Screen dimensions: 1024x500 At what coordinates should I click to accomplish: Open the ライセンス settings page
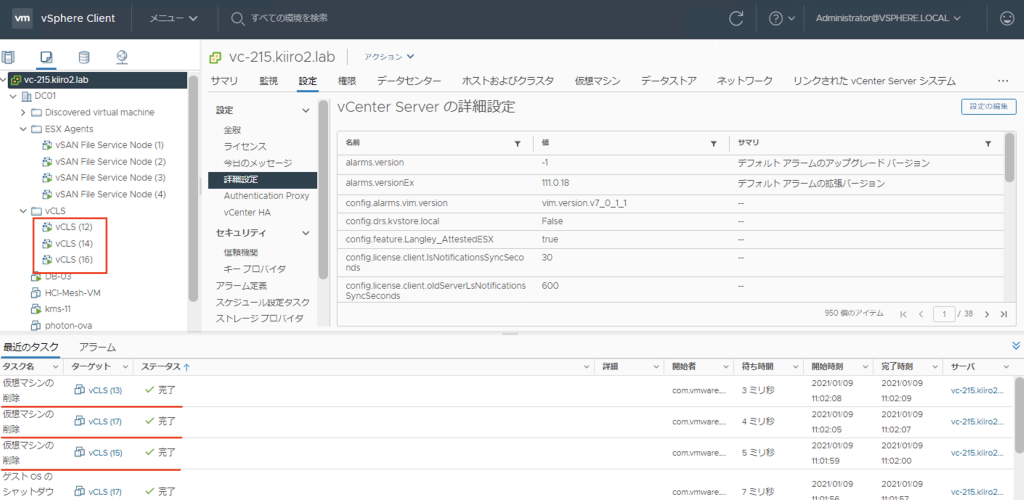tap(245, 146)
